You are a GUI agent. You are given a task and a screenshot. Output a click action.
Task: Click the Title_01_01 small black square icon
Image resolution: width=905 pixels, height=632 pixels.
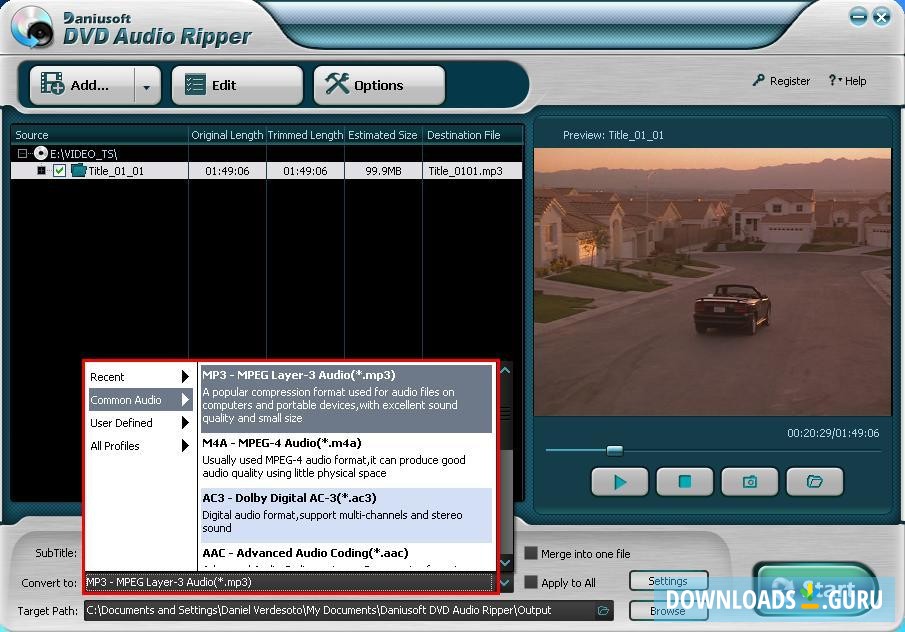coord(42,171)
